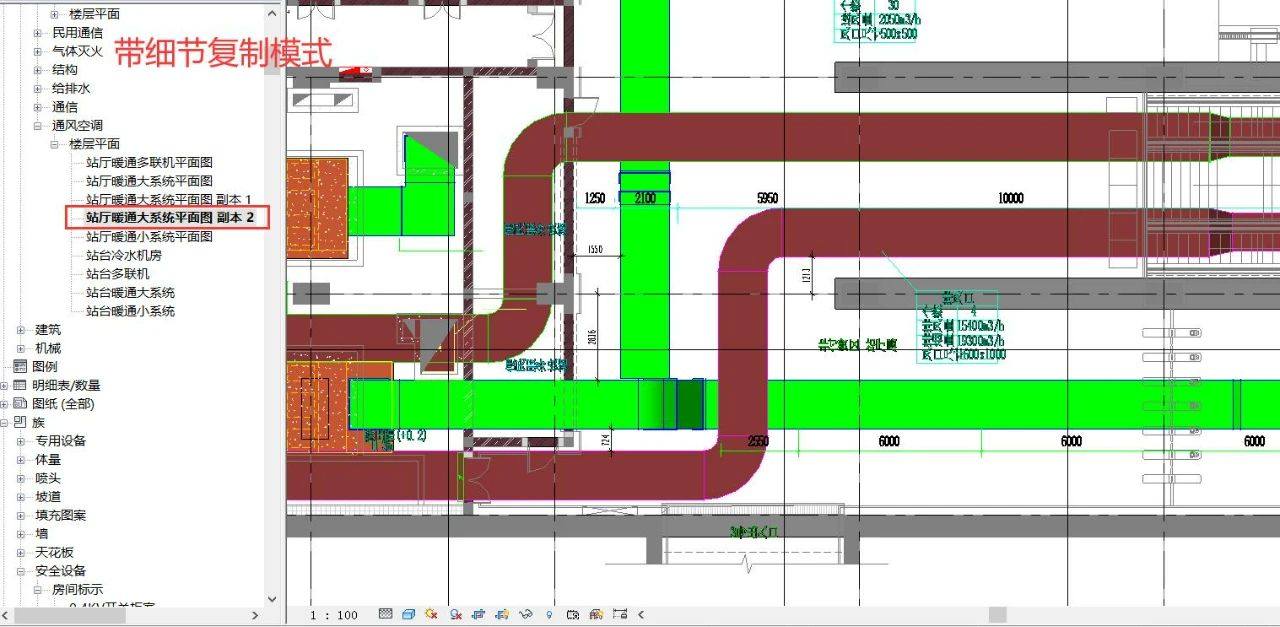Click the drawing area horizontal scrollbar thumb
1280x627 pixels.
(x=997, y=615)
